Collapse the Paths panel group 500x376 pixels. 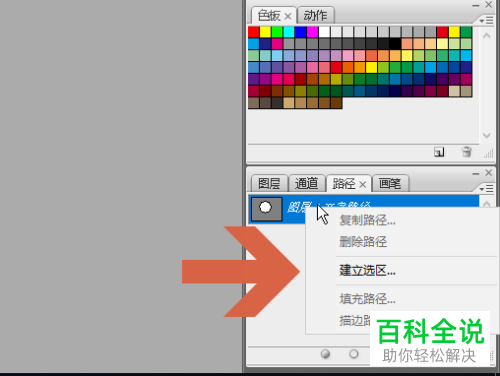[476, 174]
